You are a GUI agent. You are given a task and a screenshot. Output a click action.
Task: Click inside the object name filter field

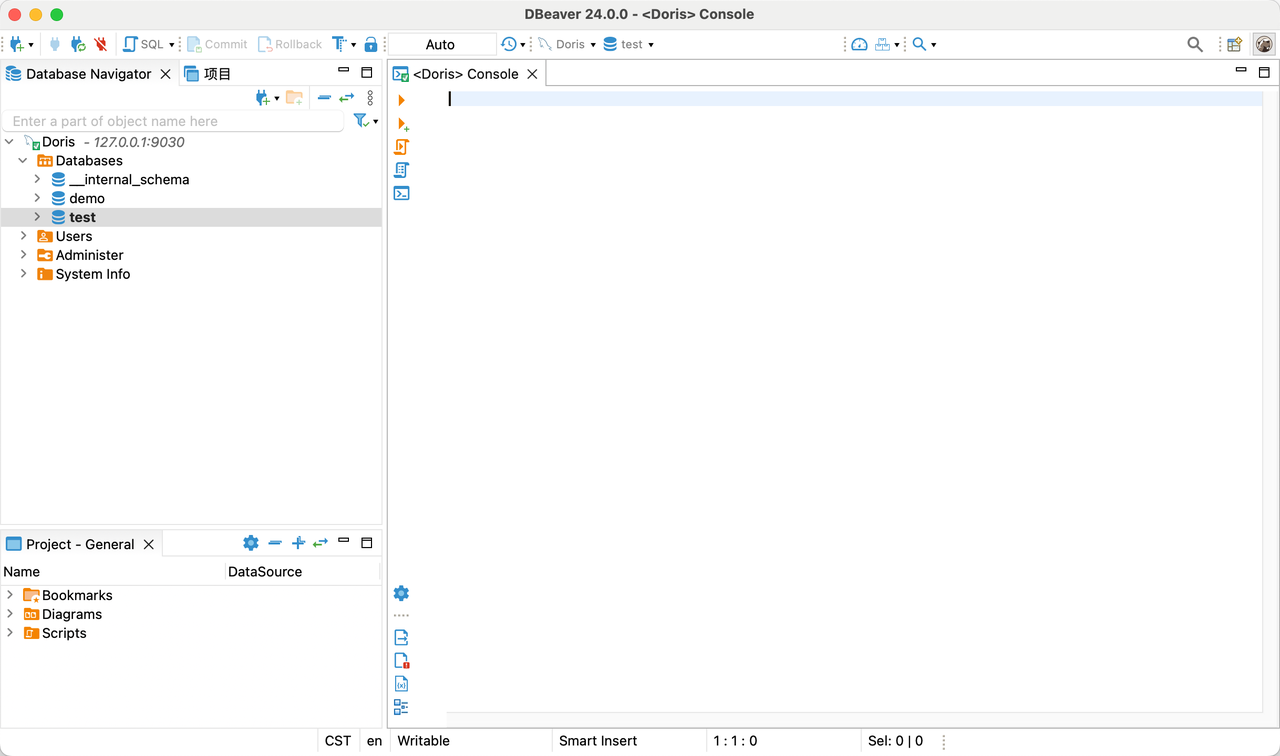pos(170,120)
